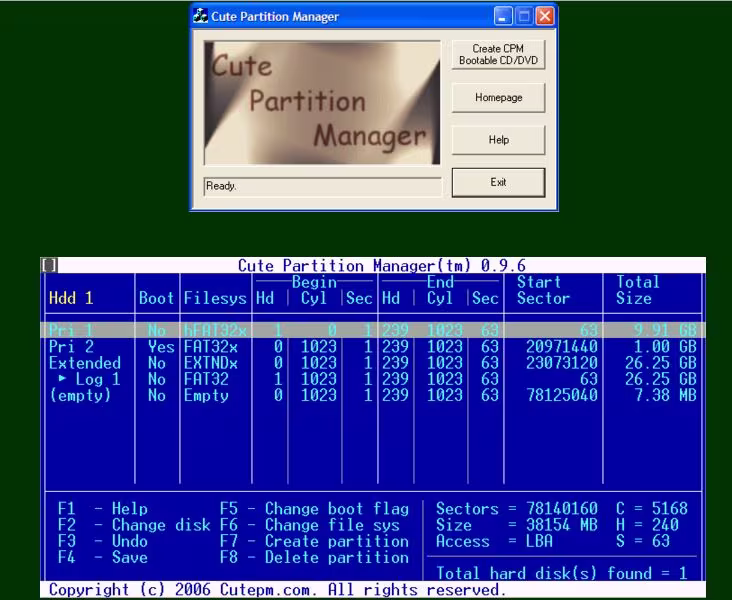Click the F8 - Delete partition shortcut

click(x=314, y=558)
